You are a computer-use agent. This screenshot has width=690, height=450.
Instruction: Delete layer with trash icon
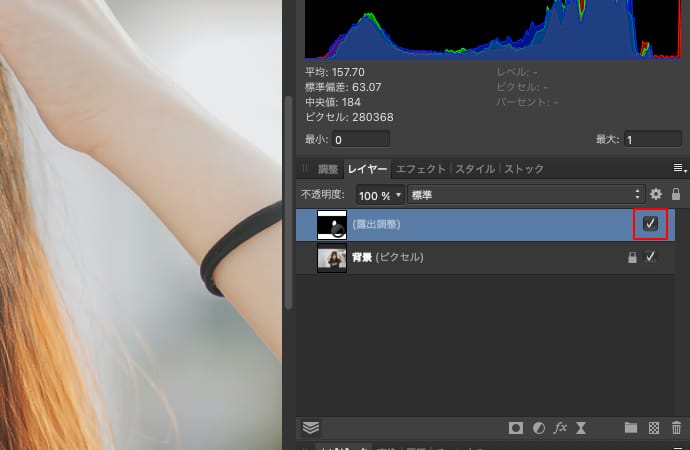676,428
